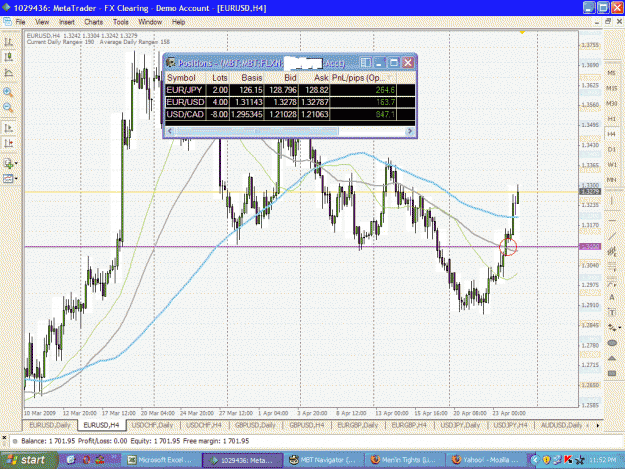Screen dimensions: 625x469
Task: Open the View menu
Action: [x=42, y=22]
